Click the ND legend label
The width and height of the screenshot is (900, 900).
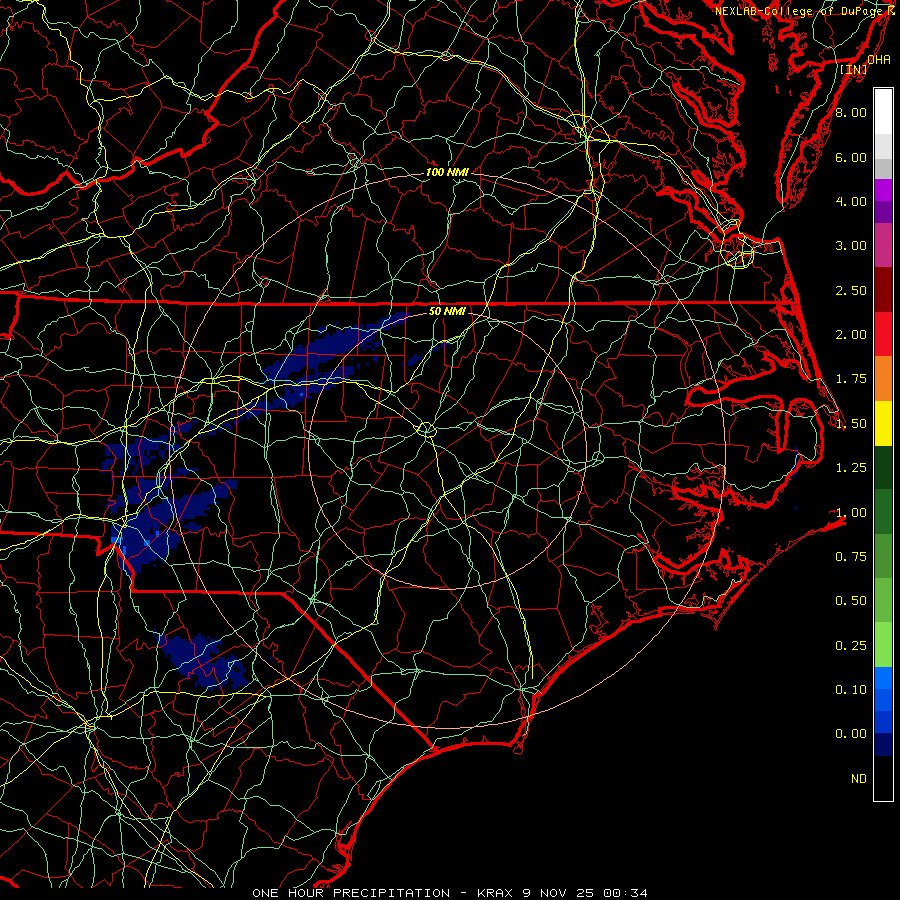point(859,779)
